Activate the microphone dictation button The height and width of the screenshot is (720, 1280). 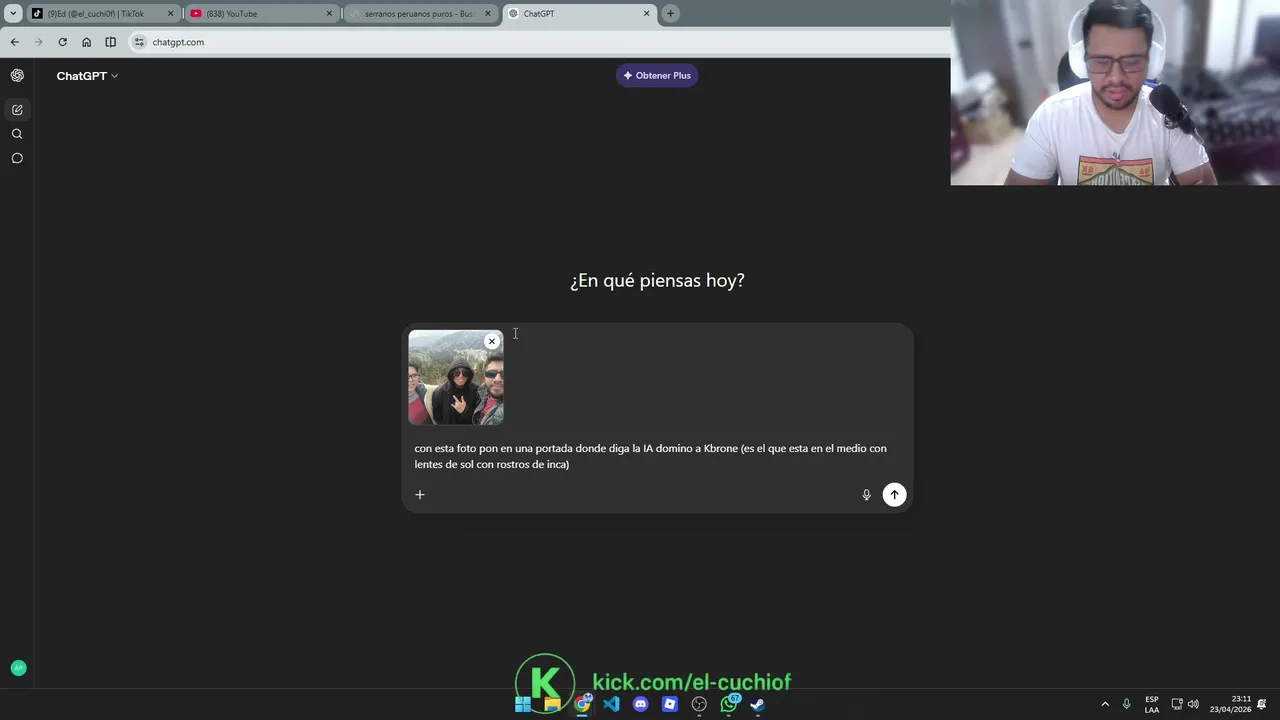pos(866,495)
